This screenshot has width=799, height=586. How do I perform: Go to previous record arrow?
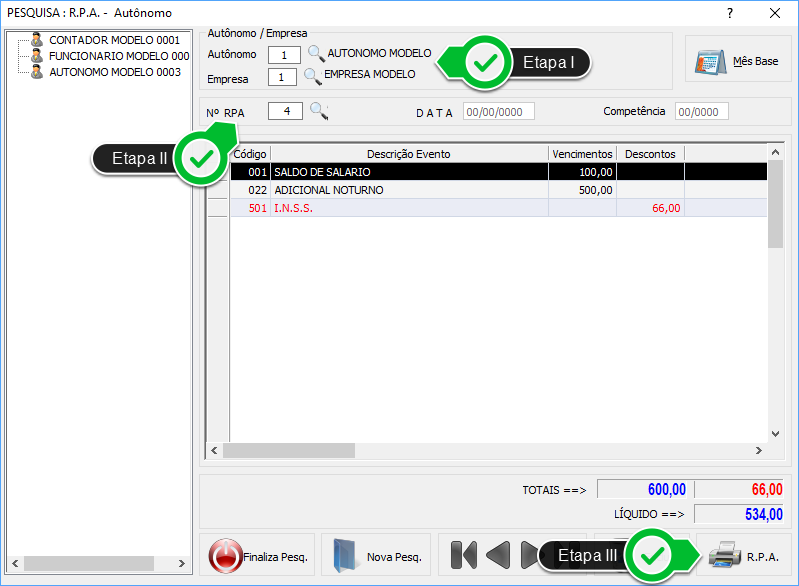point(498,555)
